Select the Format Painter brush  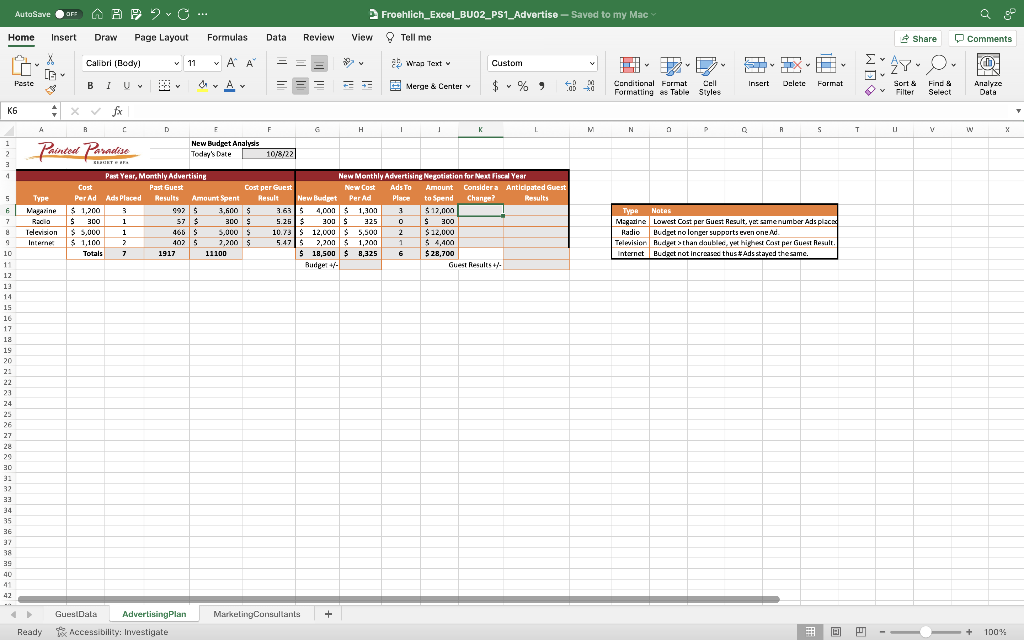coord(50,89)
